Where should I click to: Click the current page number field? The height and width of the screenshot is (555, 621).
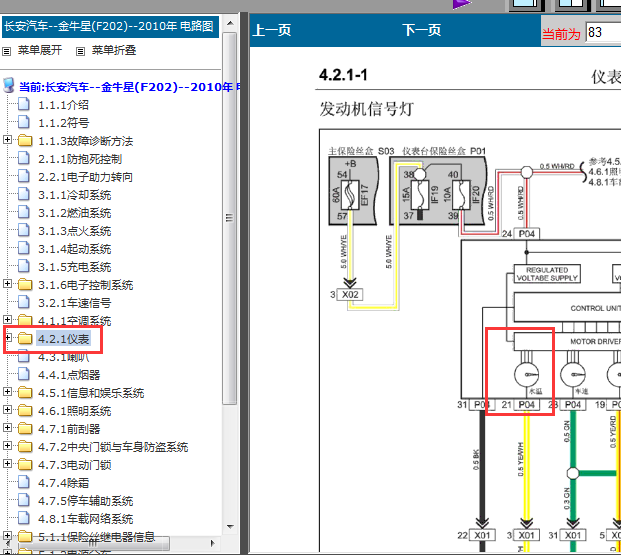(x=603, y=32)
